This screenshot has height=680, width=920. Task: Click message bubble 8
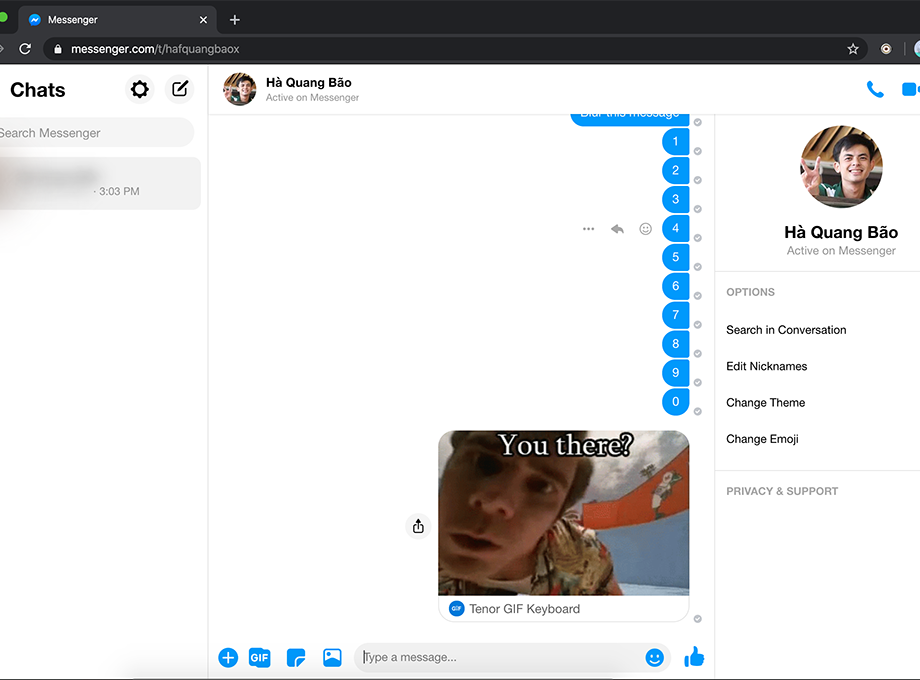675,344
